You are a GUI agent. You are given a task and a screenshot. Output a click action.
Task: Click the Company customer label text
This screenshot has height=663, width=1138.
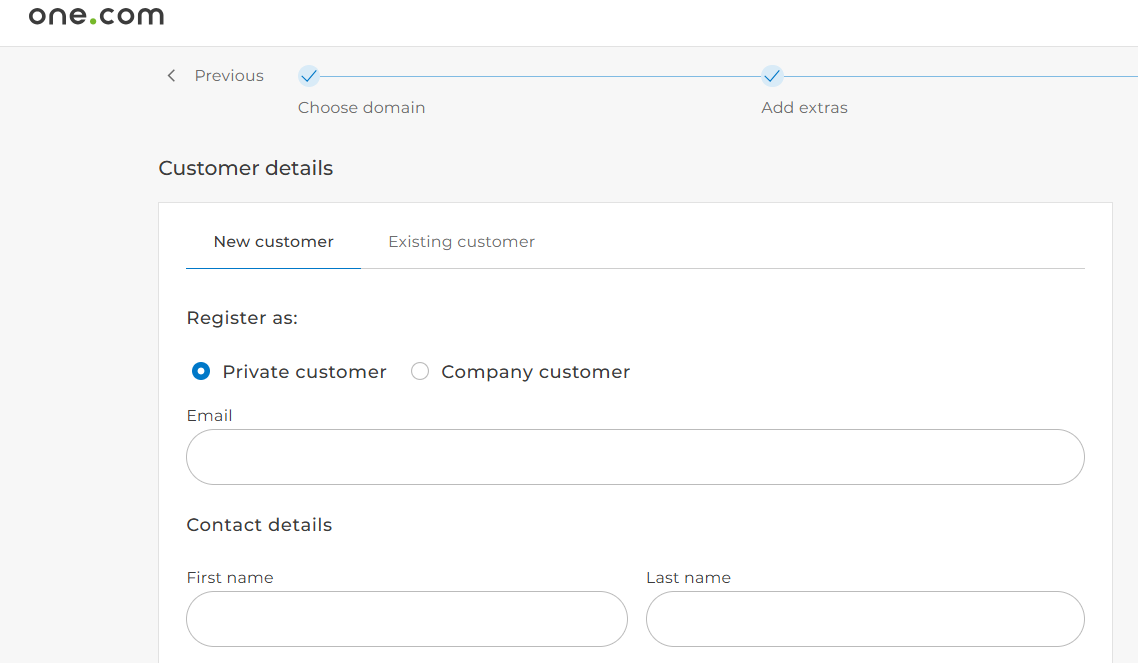[x=536, y=371]
